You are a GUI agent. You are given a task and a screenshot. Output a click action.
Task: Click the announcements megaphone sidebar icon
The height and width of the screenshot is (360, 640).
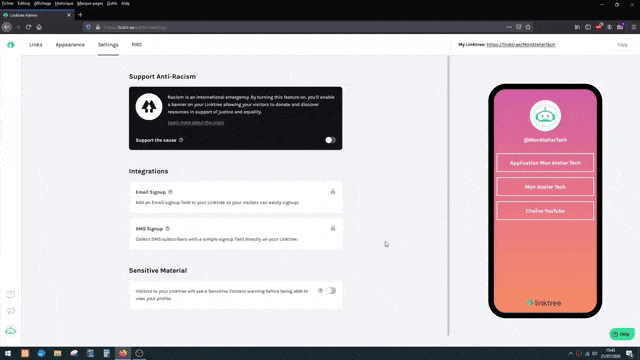point(11,311)
